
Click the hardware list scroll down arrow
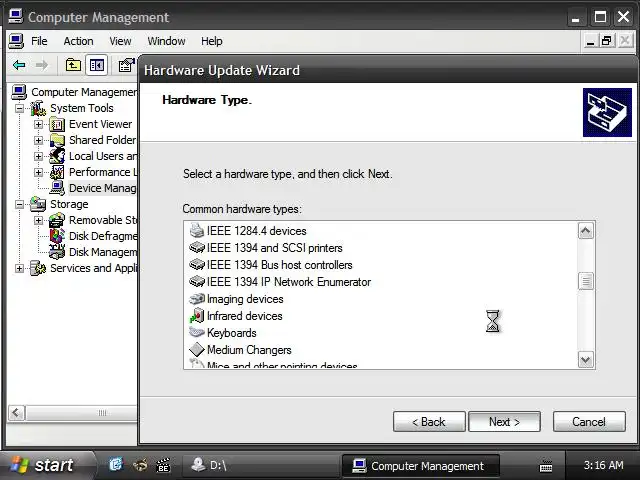(586, 360)
